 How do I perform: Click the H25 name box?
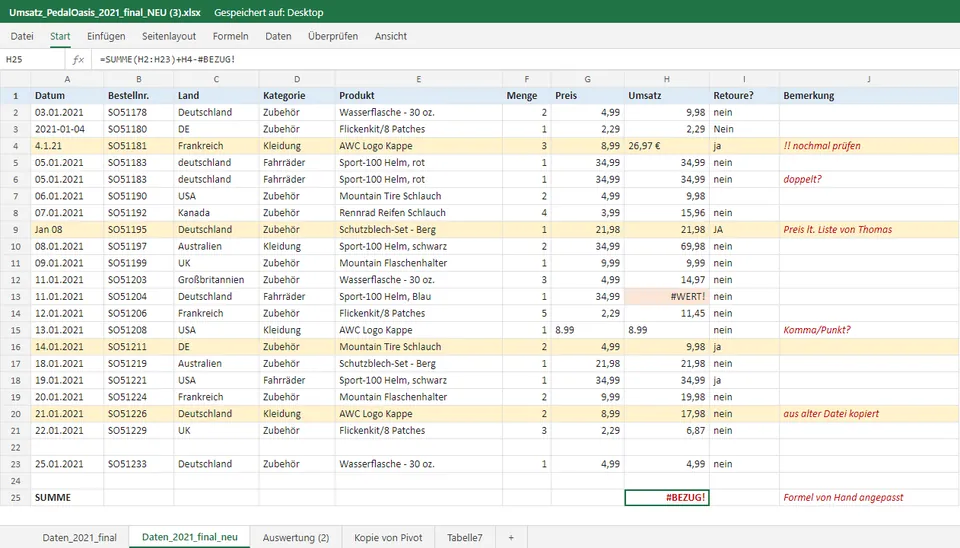pyautogui.click(x=32, y=59)
